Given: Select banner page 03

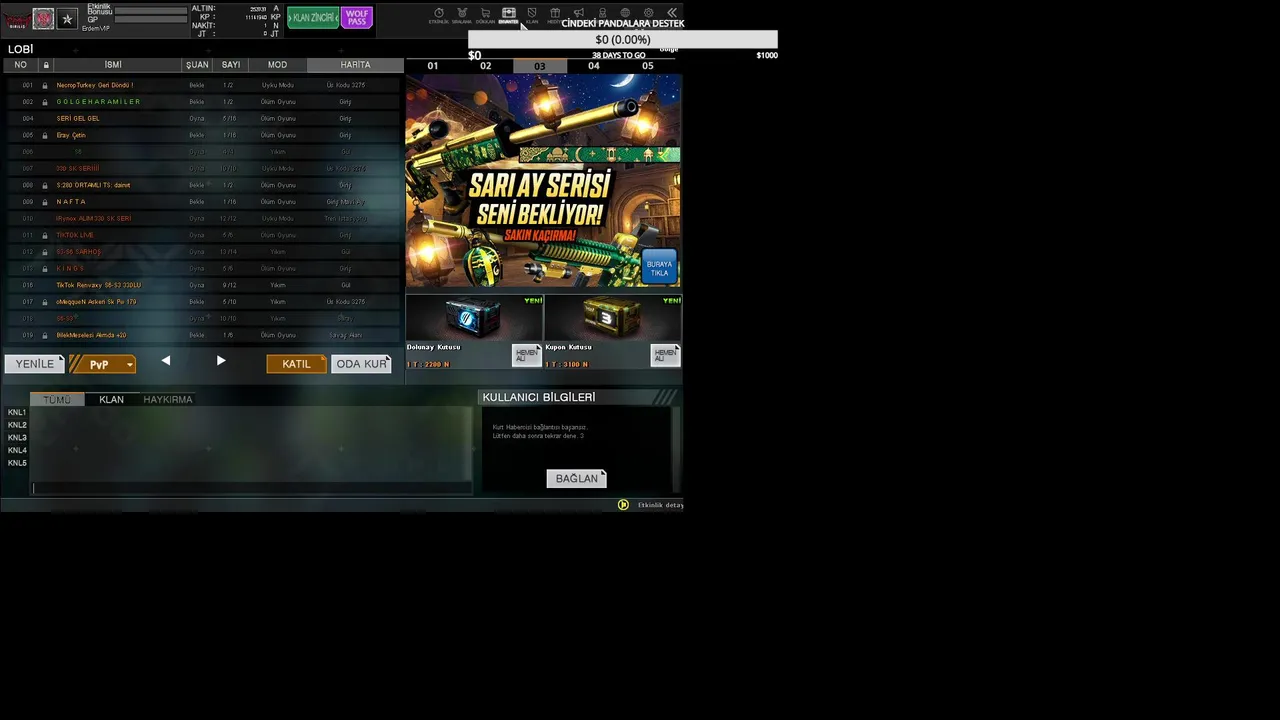Looking at the screenshot, I should pos(540,66).
